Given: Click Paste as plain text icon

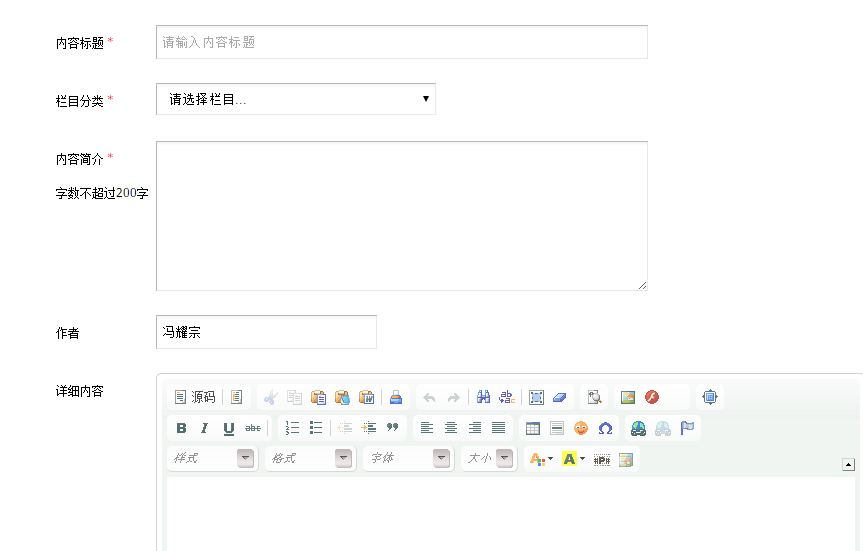Looking at the screenshot, I should coord(342,397).
